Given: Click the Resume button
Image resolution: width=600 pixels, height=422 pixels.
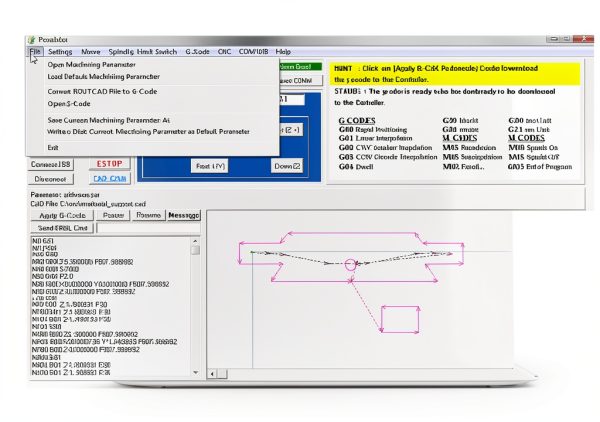Looking at the screenshot, I should [148, 215].
